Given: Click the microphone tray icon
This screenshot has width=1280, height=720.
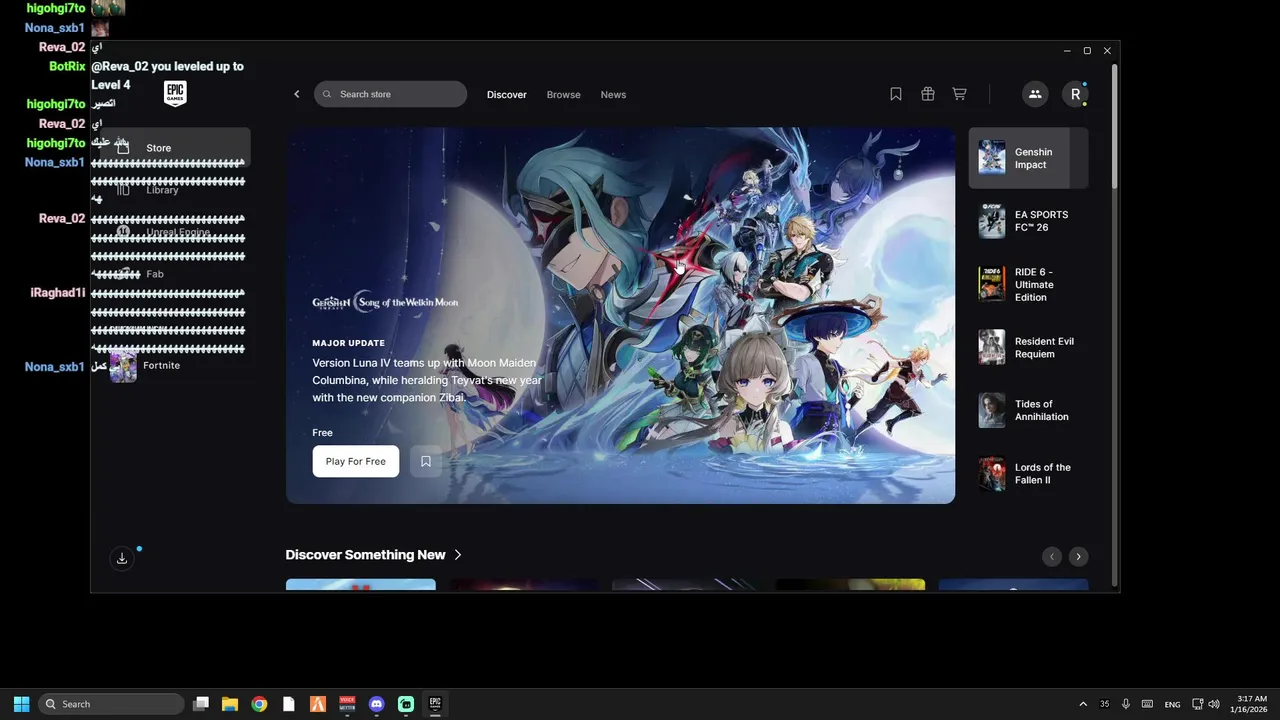Looking at the screenshot, I should 1126,704.
